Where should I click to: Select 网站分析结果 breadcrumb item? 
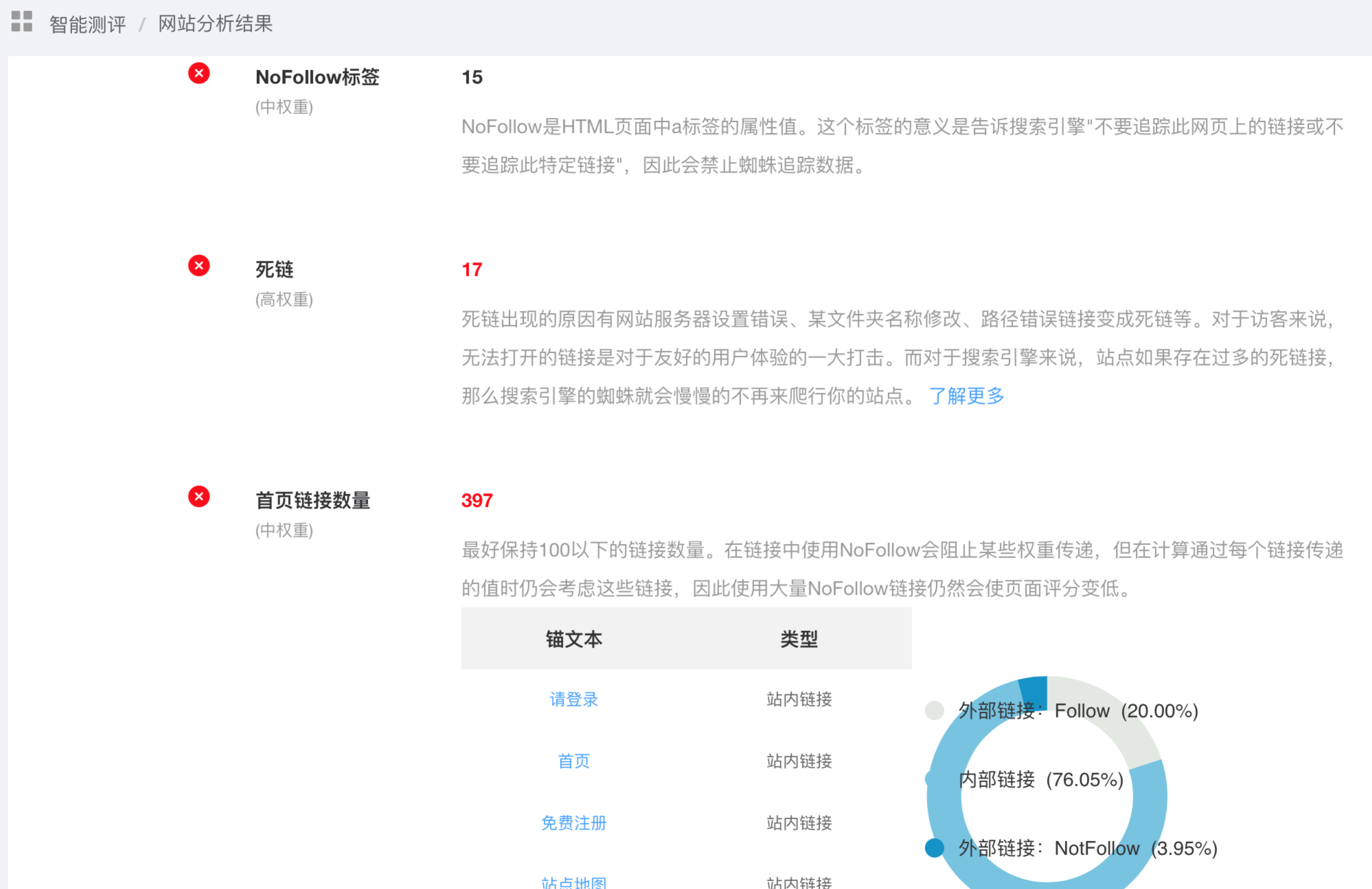pos(215,24)
